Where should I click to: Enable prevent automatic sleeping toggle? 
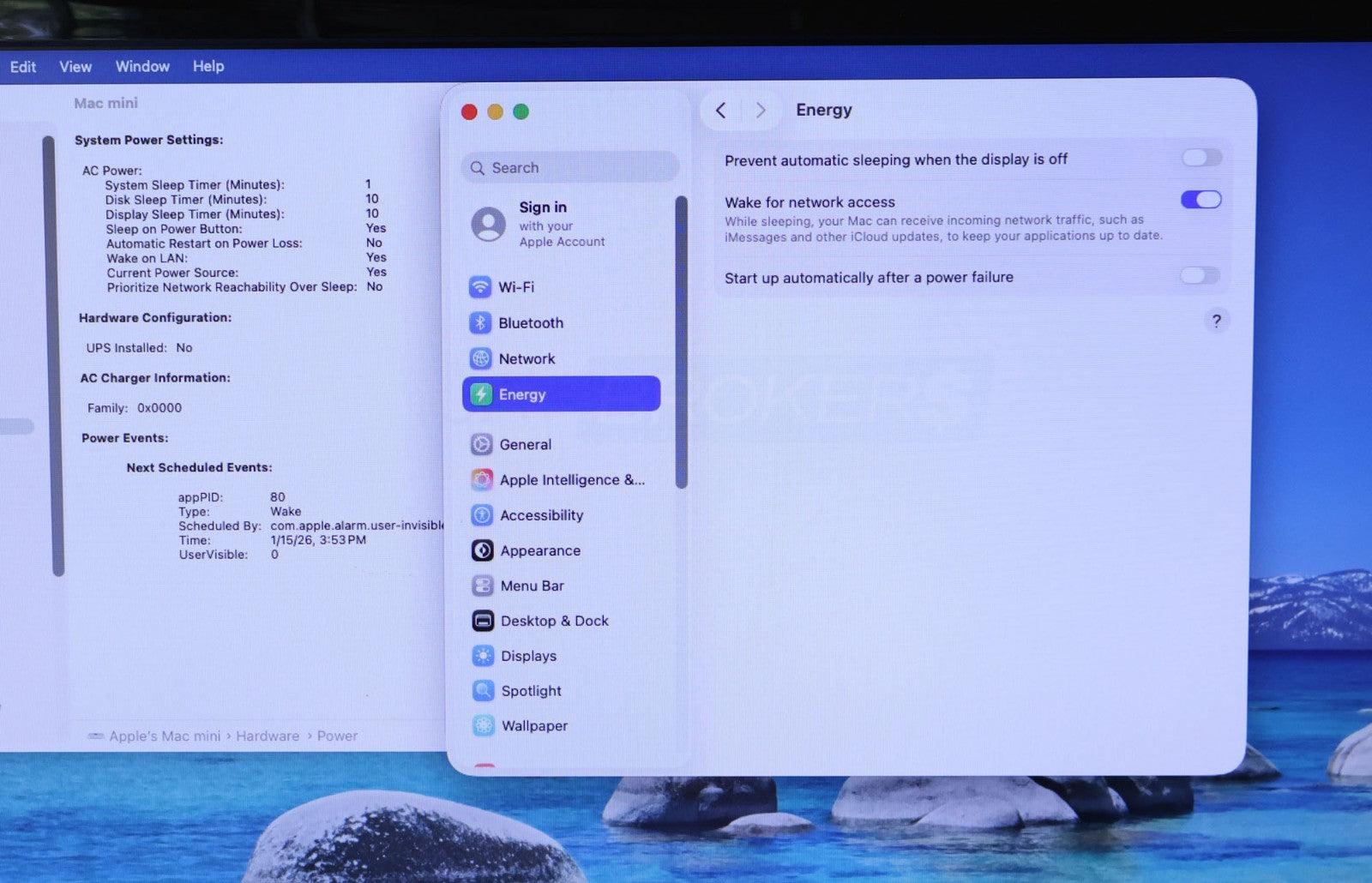tap(1200, 158)
